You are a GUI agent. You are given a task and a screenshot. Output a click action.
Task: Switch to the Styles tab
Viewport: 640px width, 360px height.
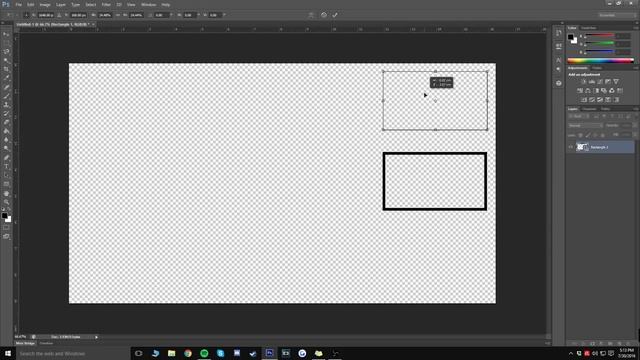pyautogui.click(x=597, y=68)
